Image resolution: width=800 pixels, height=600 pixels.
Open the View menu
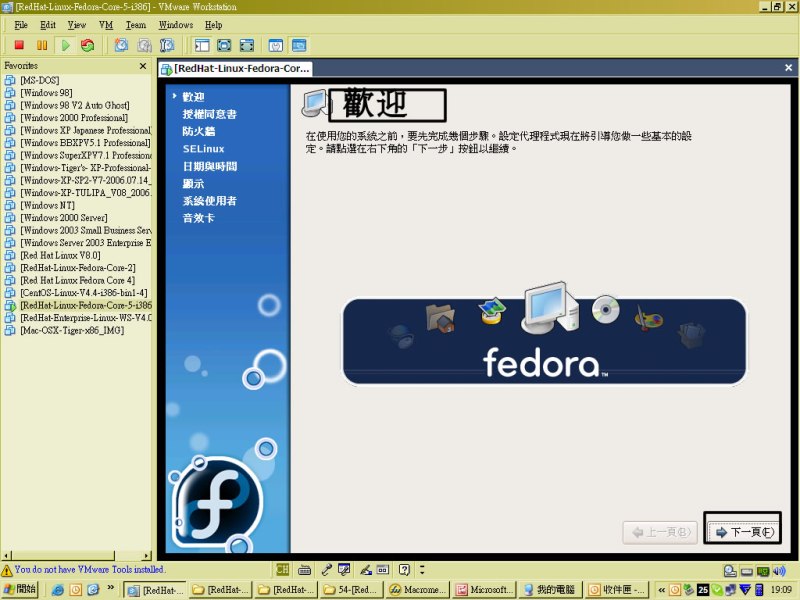click(77, 25)
